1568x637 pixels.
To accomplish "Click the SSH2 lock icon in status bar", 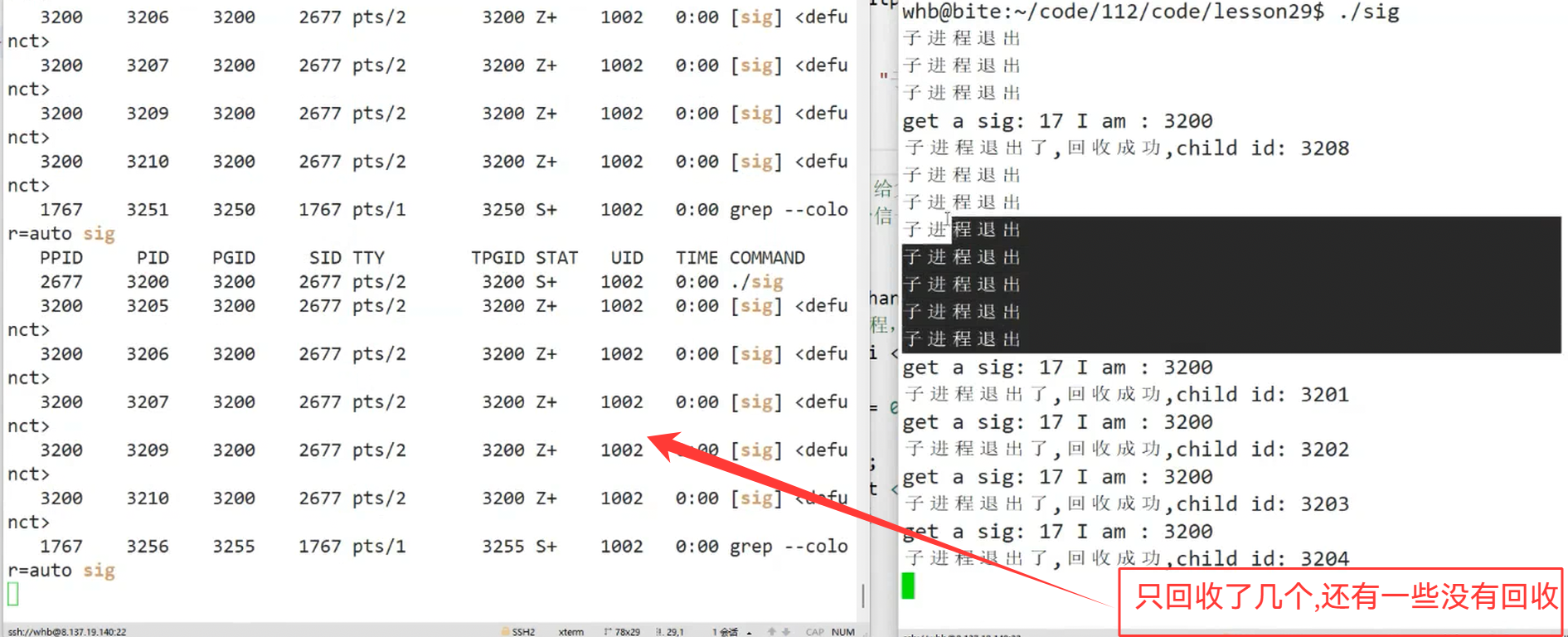I will [505, 631].
